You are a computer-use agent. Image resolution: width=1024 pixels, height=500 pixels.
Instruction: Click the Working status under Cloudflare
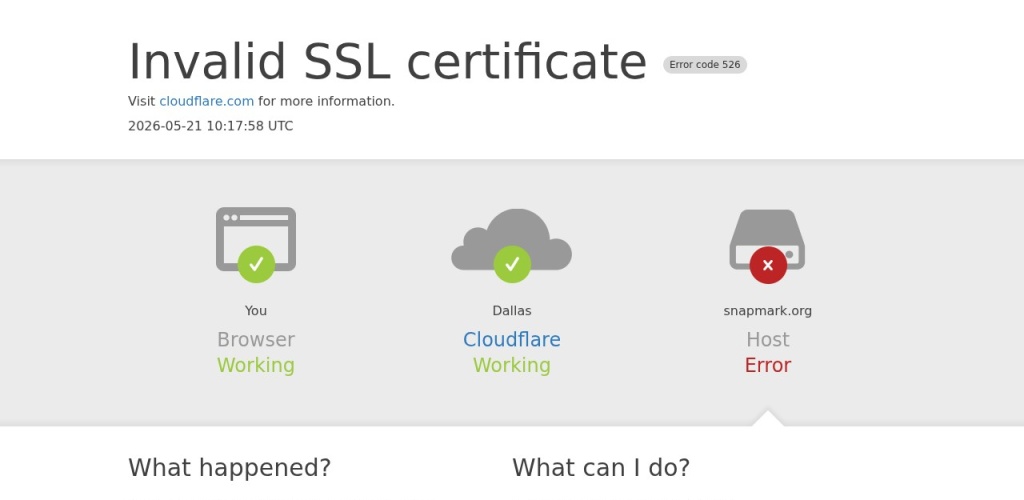(511, 365)
